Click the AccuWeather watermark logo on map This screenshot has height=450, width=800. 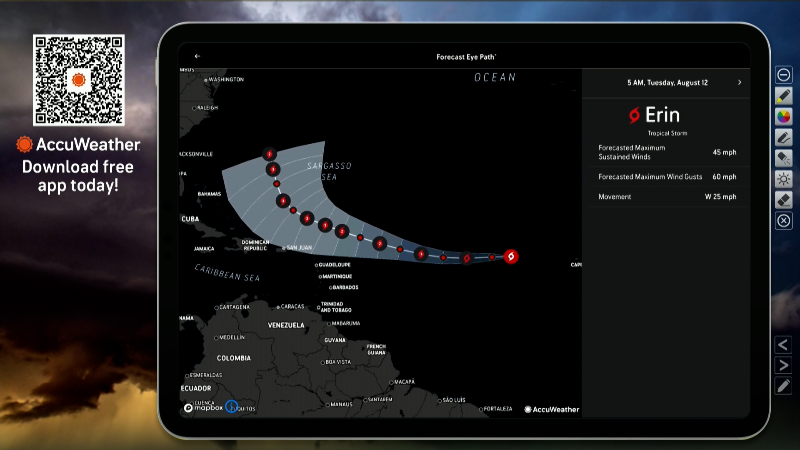tap(552, 409)
